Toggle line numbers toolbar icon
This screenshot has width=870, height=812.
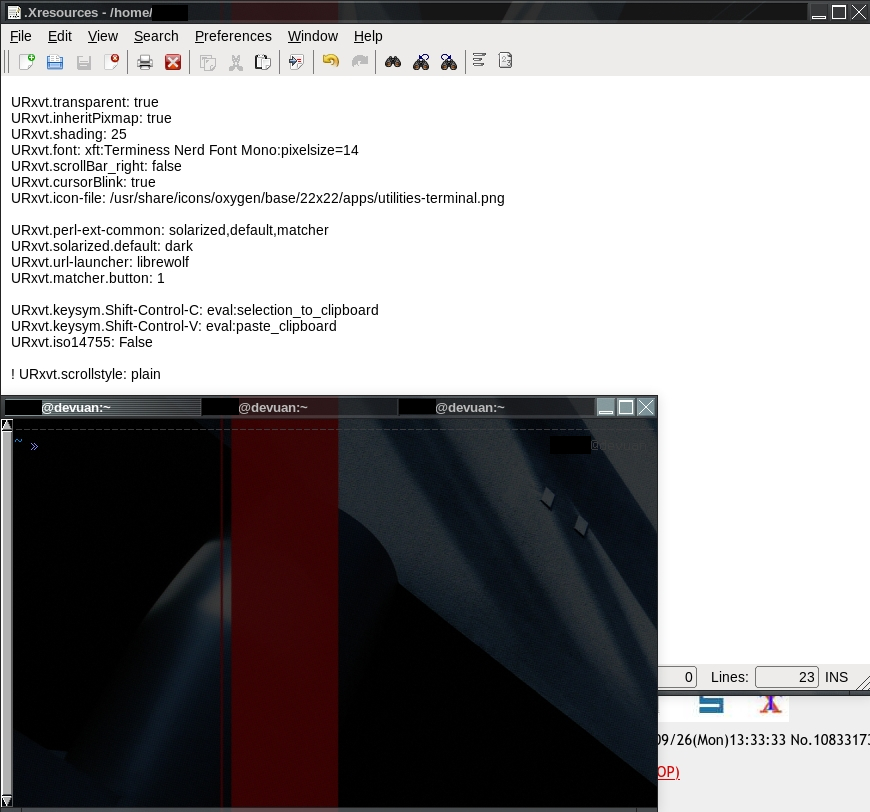(x=505, y=60)
